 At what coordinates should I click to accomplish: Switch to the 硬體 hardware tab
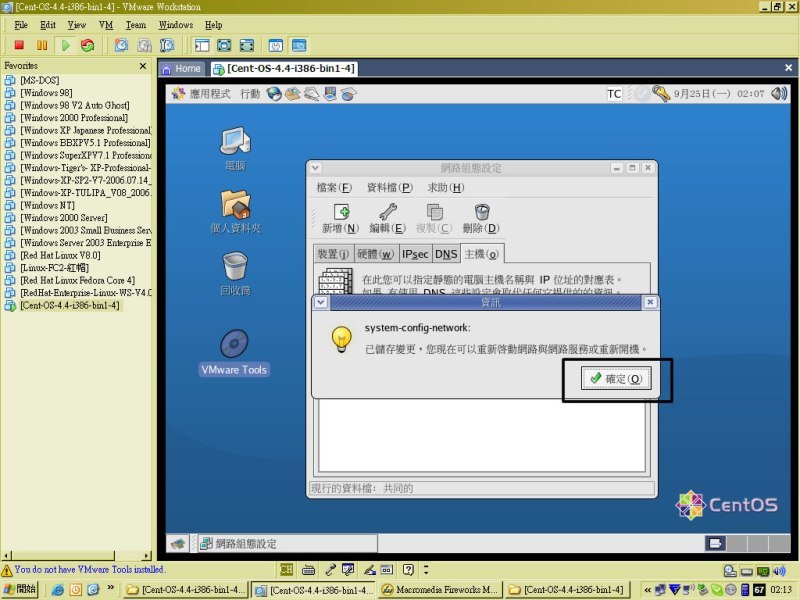(376, 254)
